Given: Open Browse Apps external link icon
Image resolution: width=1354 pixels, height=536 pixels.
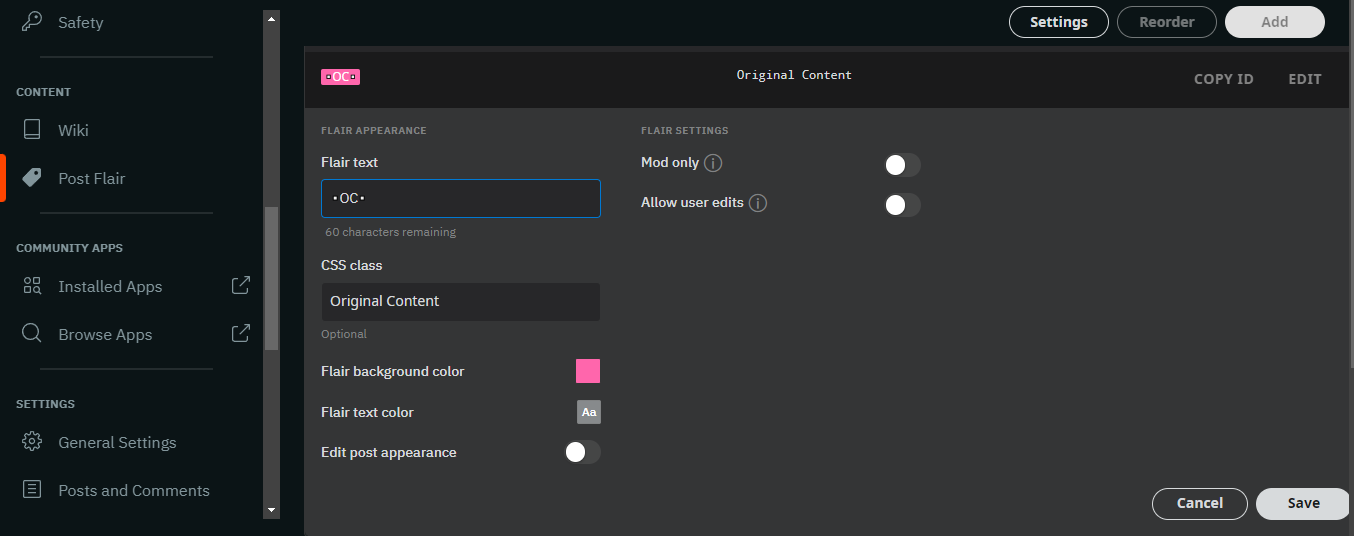Looking at the screenshot, I should (x=241, y=333).
